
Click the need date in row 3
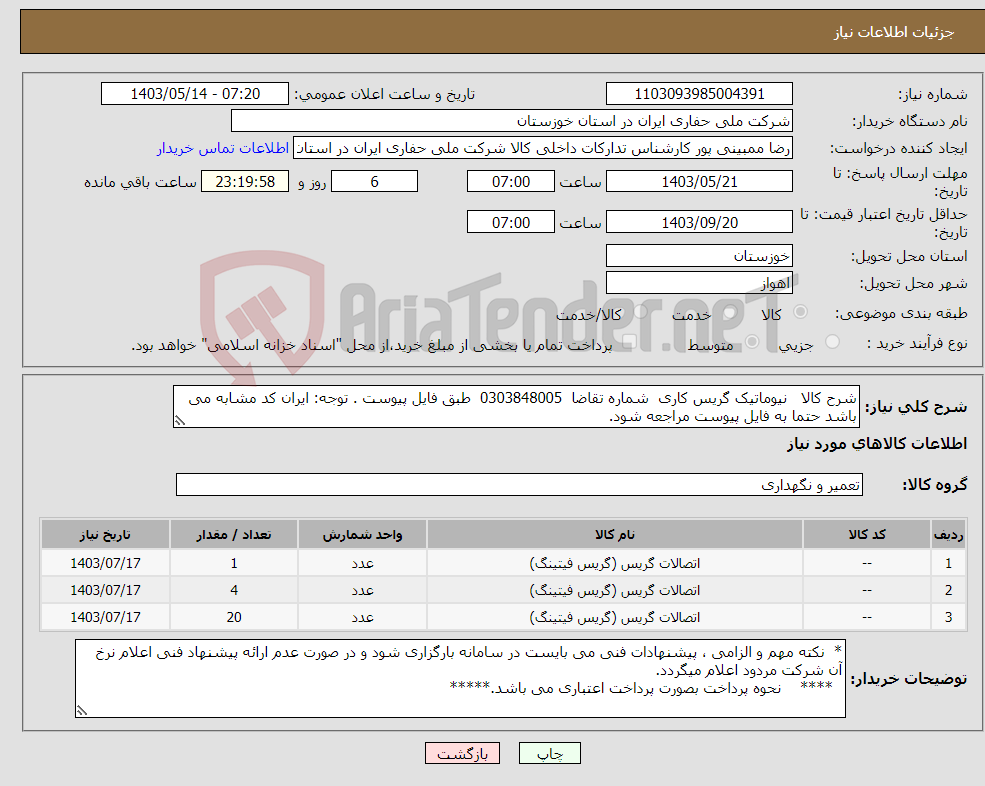[x=105, y=618]
